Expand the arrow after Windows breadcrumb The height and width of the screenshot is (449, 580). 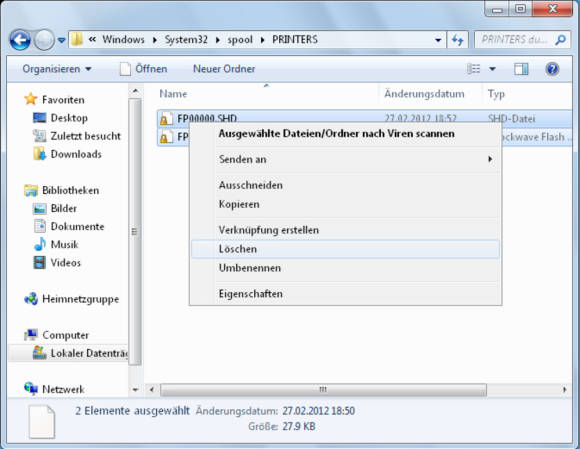pos(155,40)
